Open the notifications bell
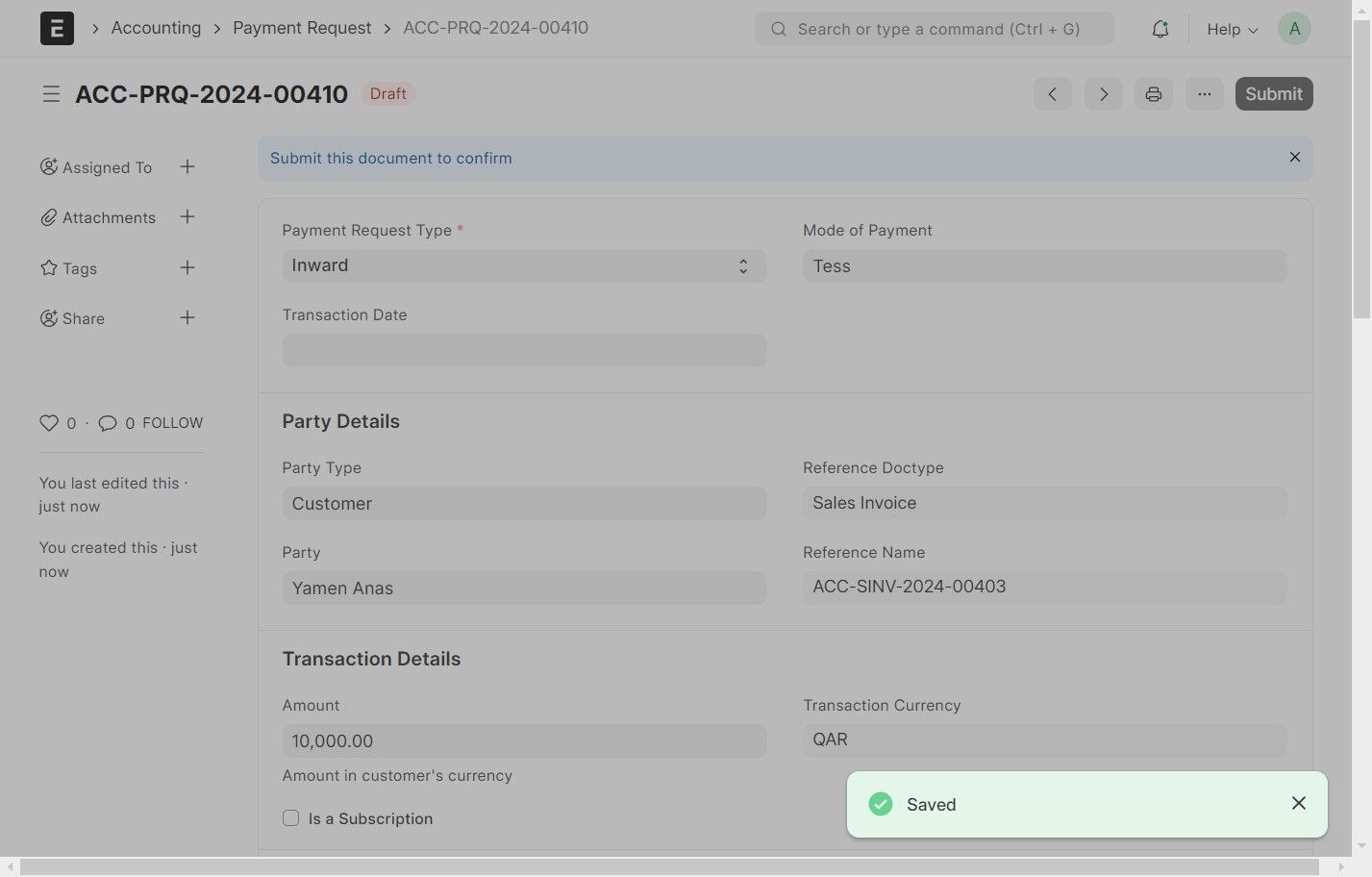Viewport: 1372px width, 877px height. click(x=1160, y=29)
